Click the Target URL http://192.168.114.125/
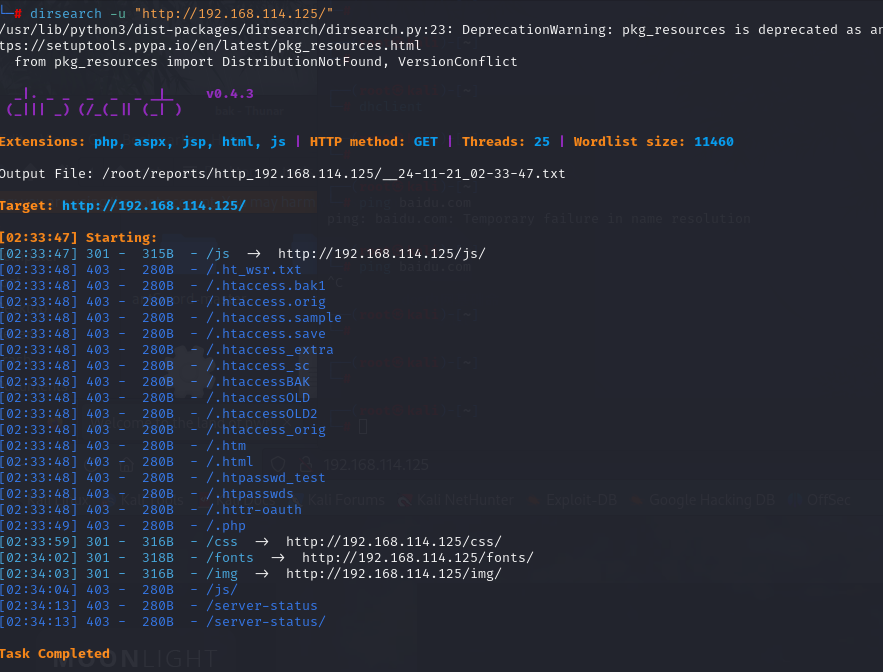 [x=153, y=205]
